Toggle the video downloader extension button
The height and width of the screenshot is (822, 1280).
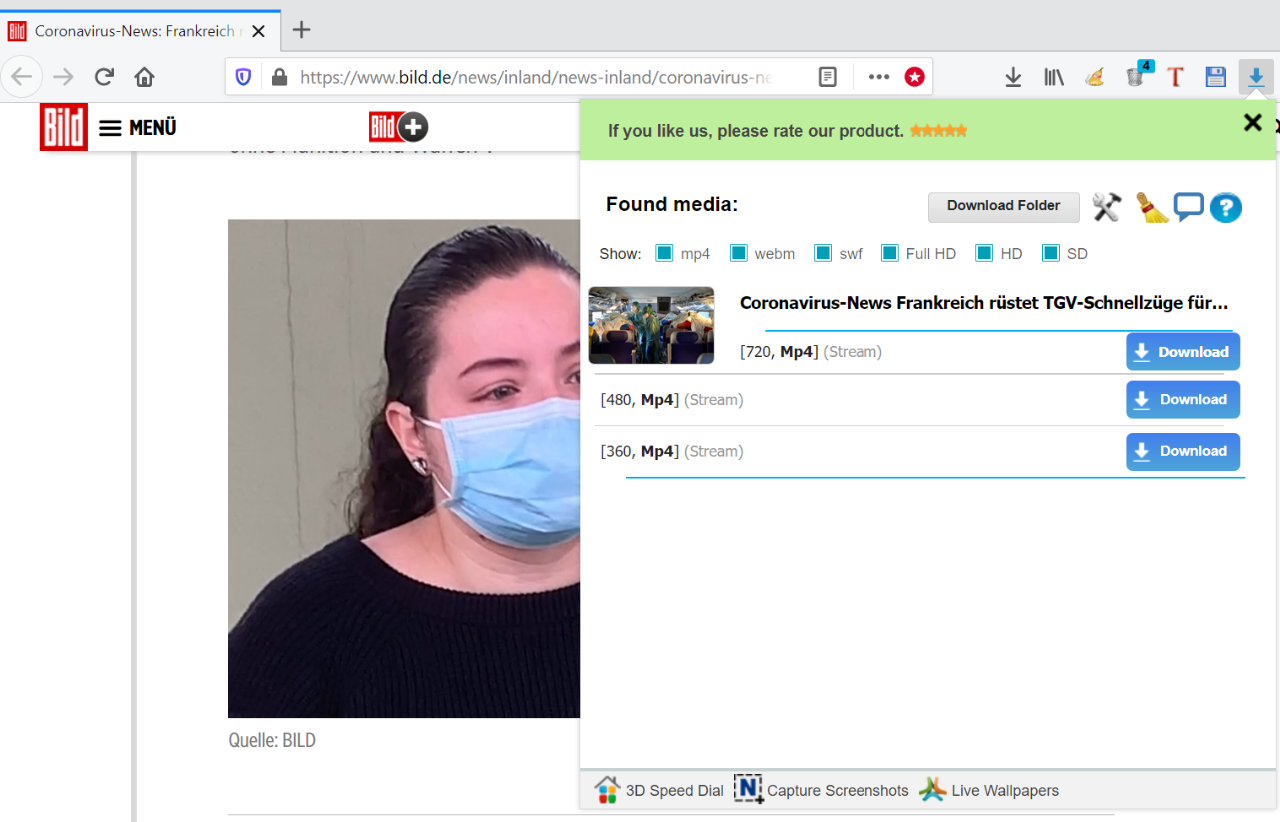1256,76
